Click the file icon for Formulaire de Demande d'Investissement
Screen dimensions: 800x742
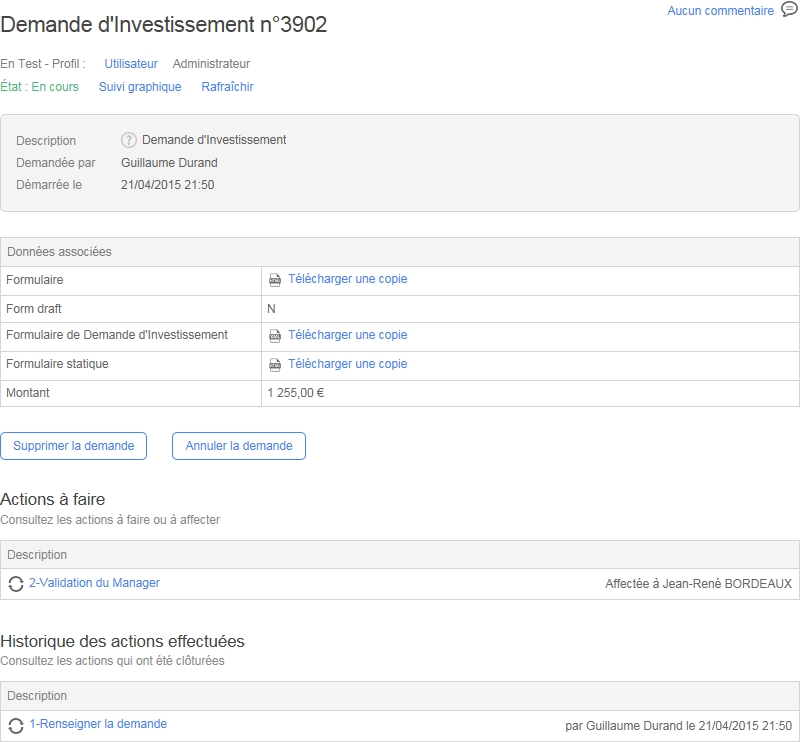(x=275, y=336)
